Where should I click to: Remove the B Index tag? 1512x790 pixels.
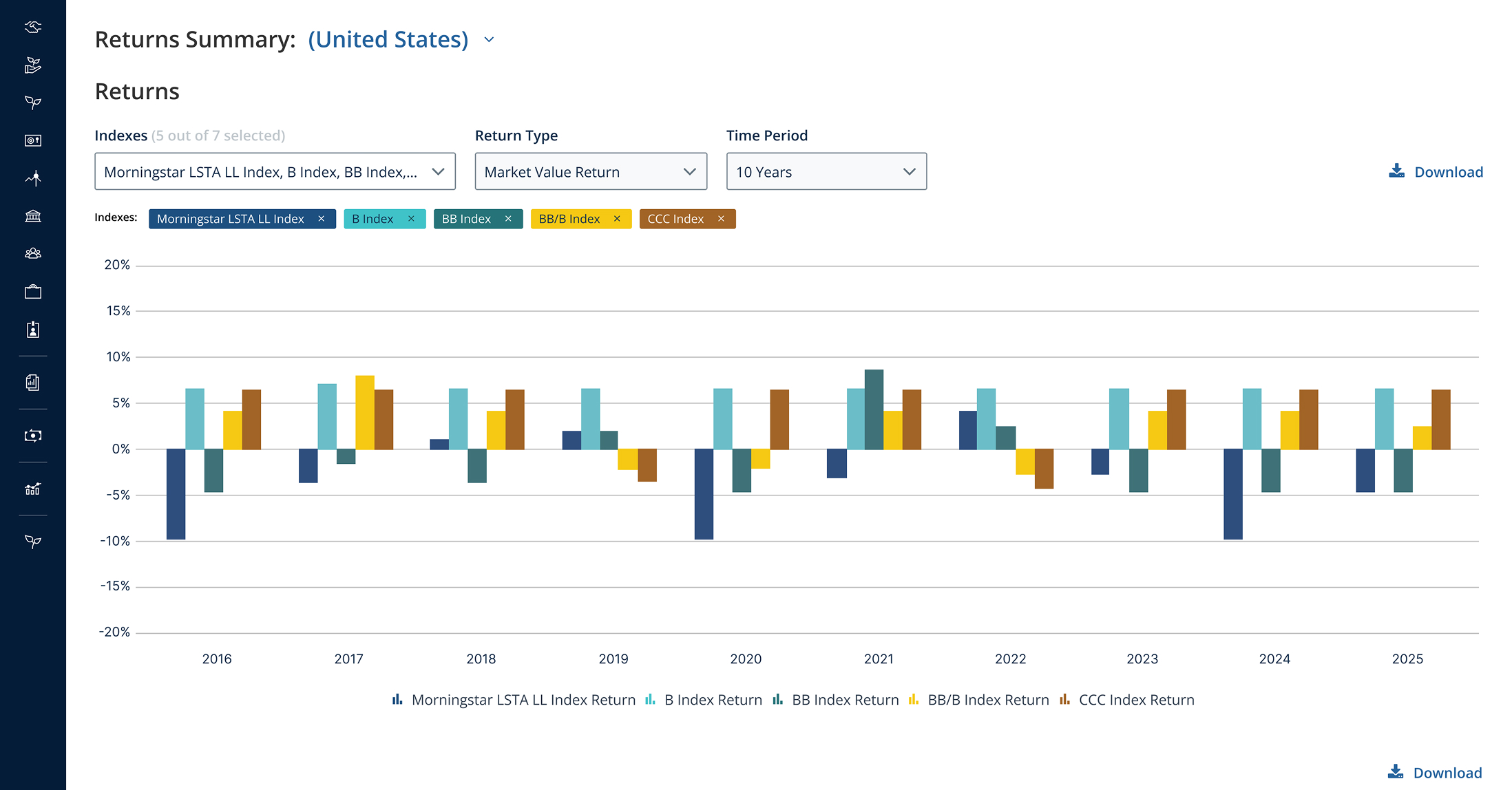tap(411, 219)
